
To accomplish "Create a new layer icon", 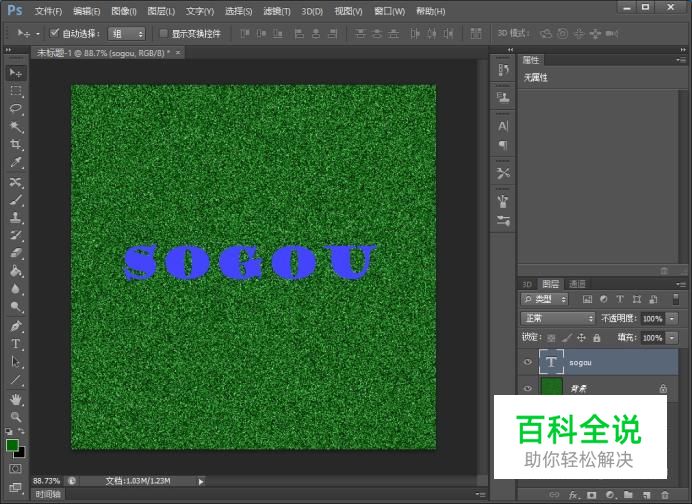I will pyautogui.click(x=647, y=495).
